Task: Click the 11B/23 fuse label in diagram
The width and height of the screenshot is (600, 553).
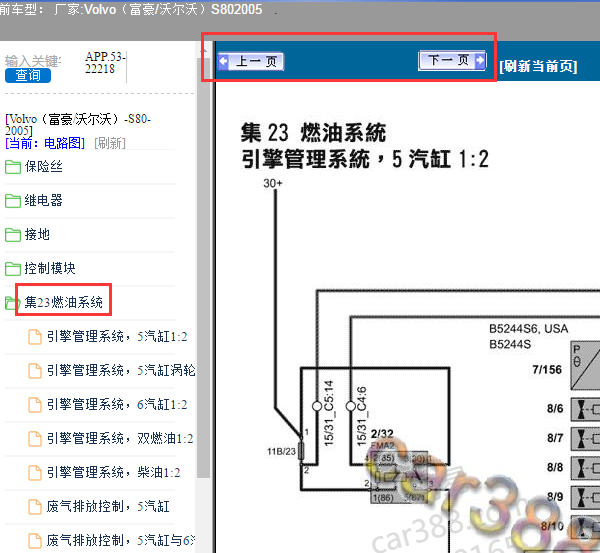Action: [281, 452]
